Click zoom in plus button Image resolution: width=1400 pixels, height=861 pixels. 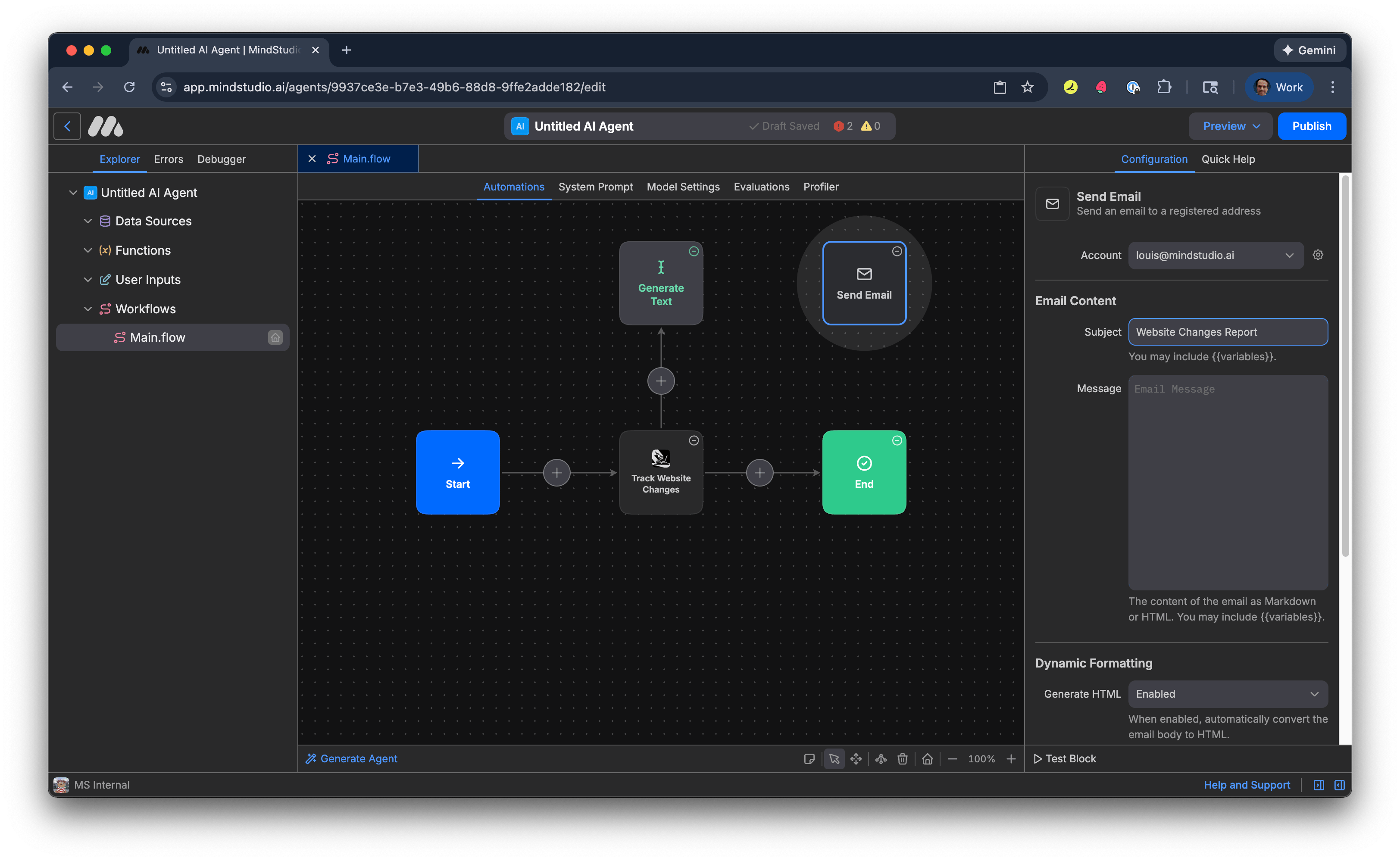[1010, 758]
